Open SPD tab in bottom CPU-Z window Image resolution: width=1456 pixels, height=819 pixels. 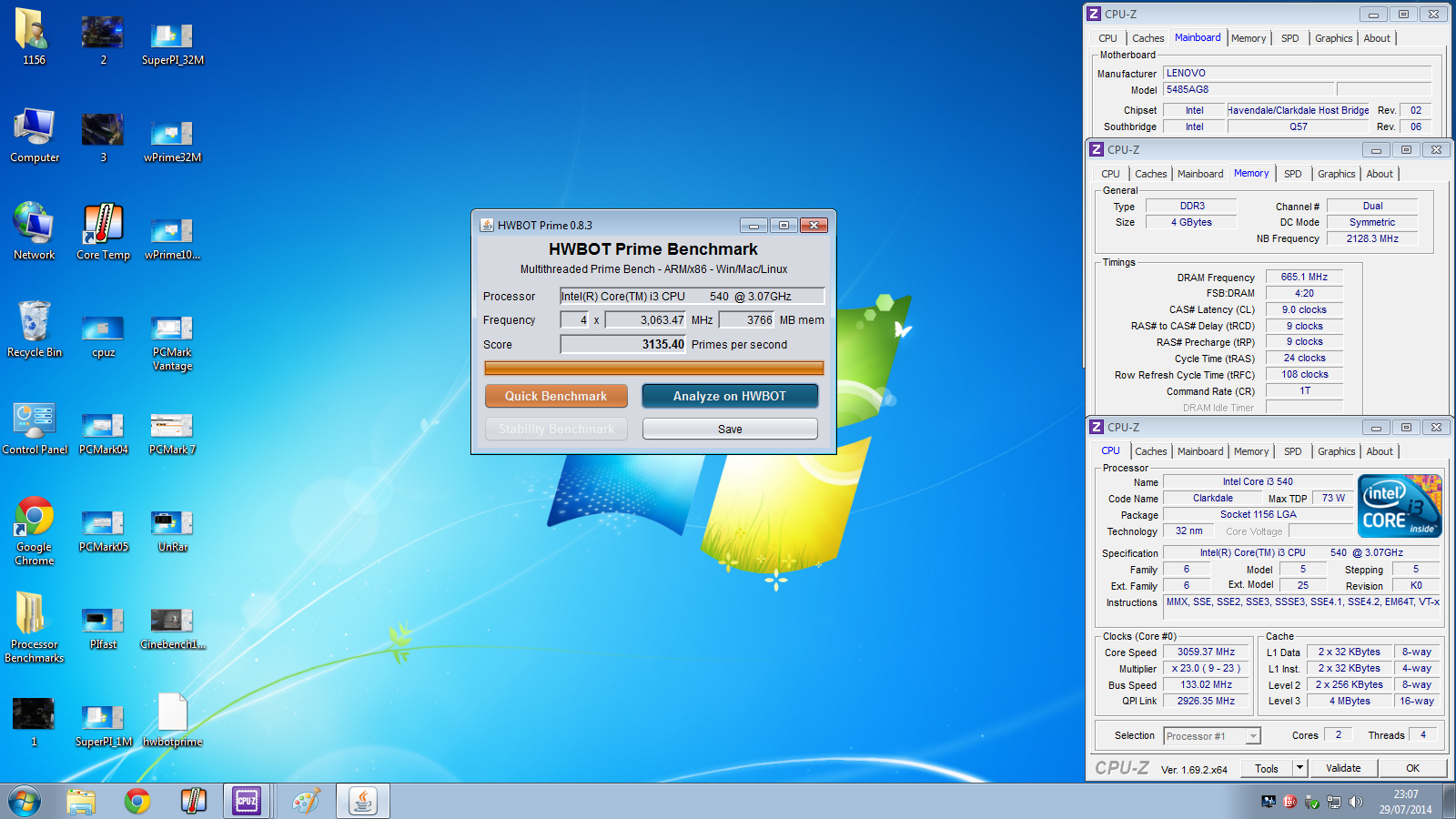tap(1292, 451)
